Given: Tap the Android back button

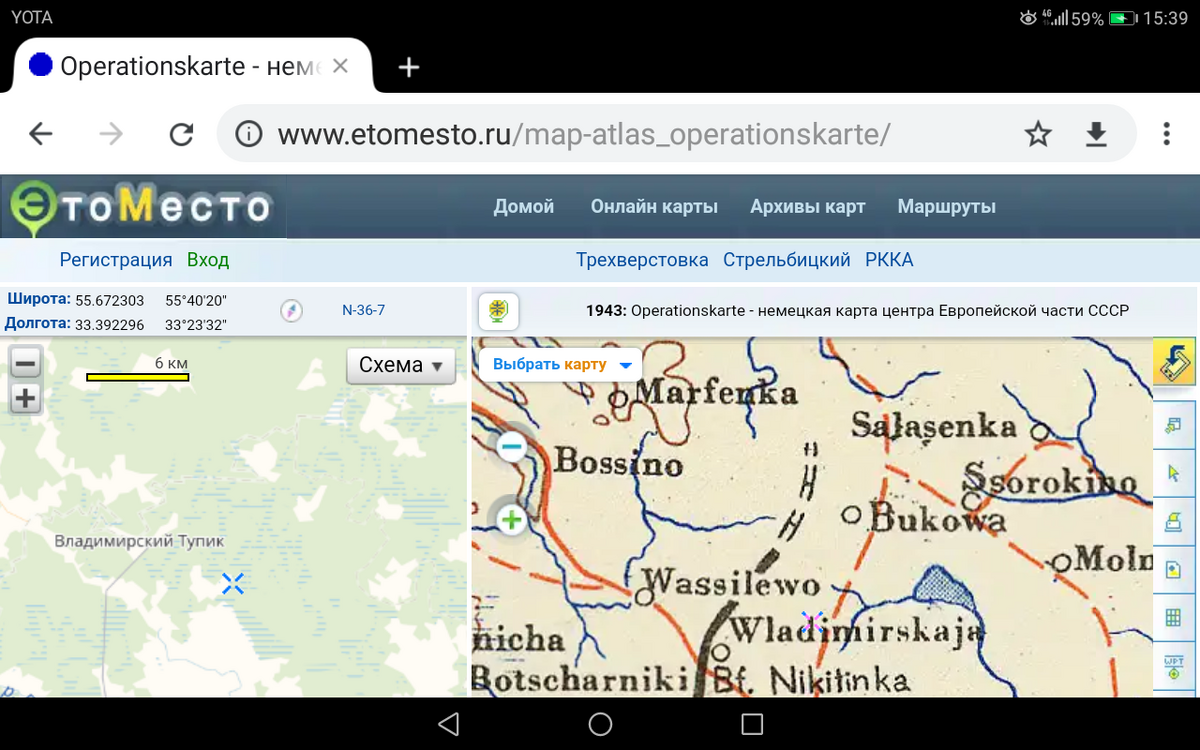Looking at the screenshot, I should coord(449,724).
